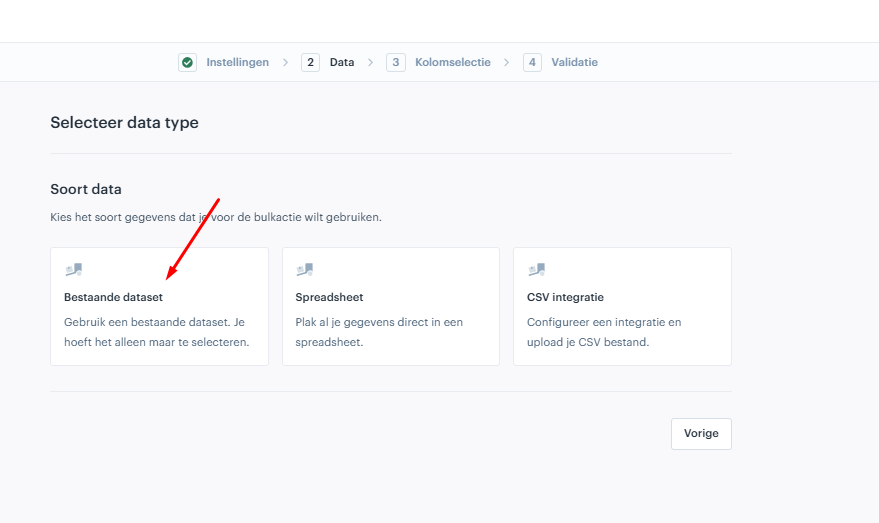This screenshot has width=879, height=523.
Task: Choose the Bestaande dataset title
Action: [113, 297]
